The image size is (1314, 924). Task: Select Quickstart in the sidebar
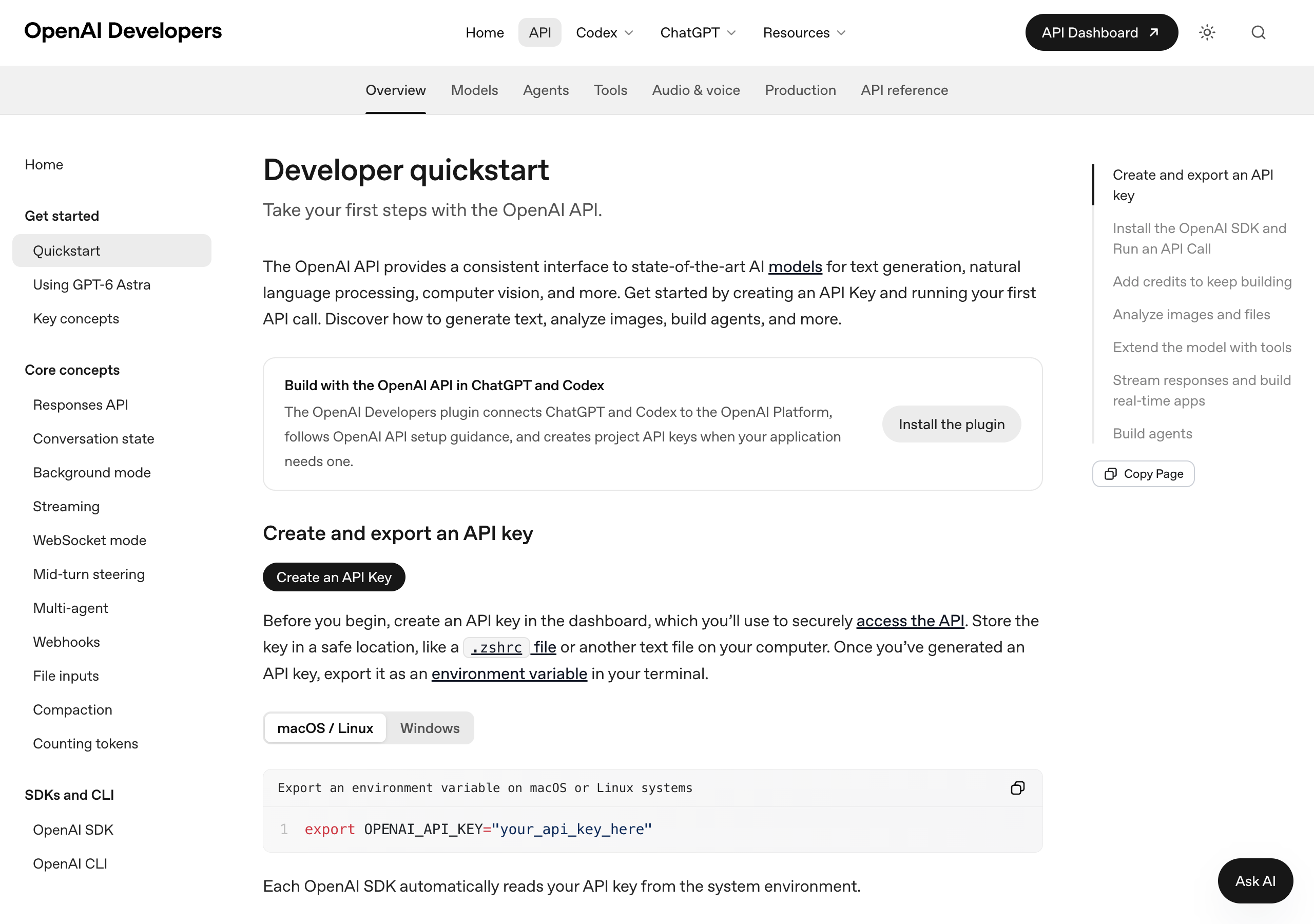pos(111,251)
